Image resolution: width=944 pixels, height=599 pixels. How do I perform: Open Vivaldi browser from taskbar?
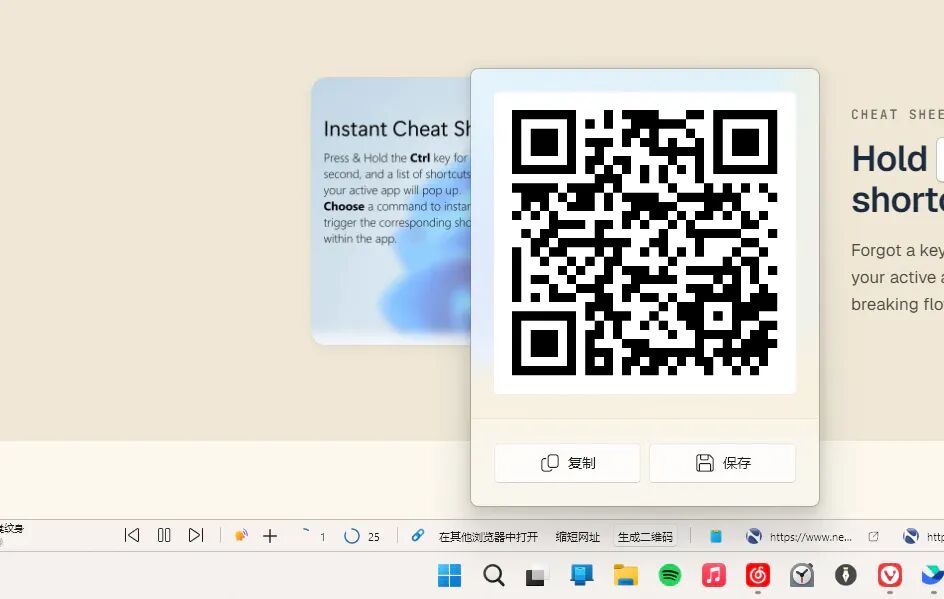890,576
